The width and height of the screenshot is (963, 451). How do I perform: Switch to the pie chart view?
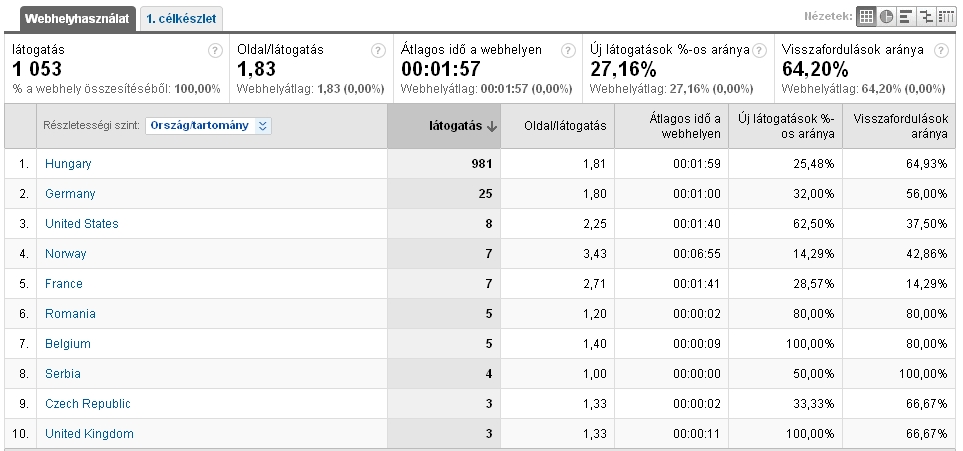(x=886, y=16)
